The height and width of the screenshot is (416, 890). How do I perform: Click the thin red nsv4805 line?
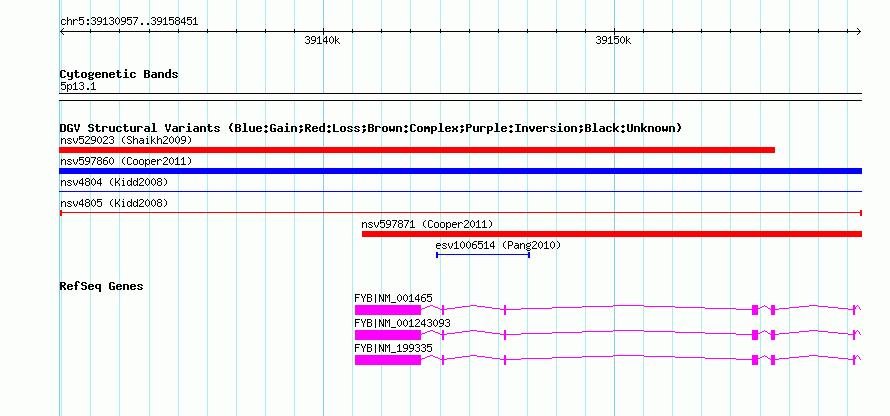460,213
